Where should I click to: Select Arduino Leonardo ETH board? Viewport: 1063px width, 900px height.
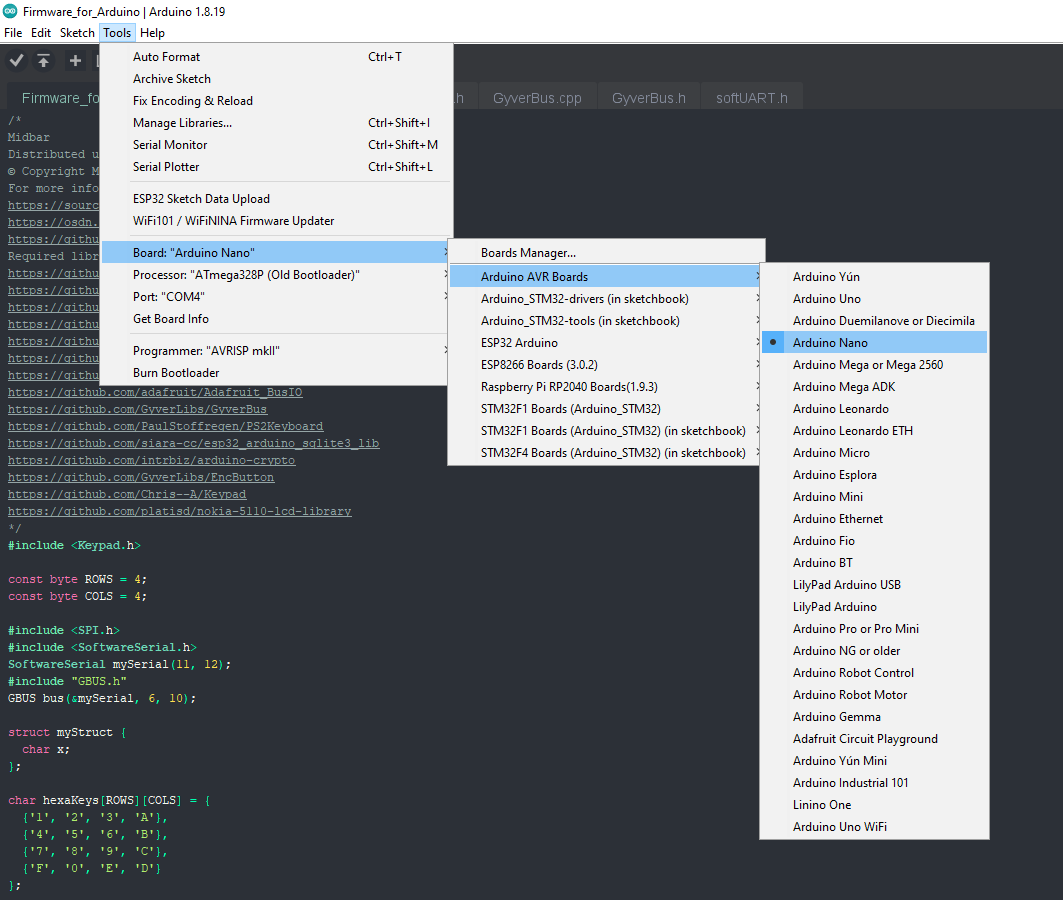[874, 431]
